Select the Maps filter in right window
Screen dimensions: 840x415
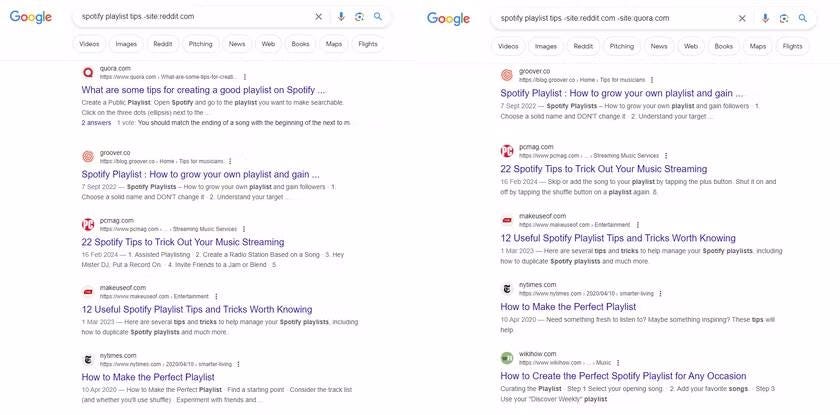758,47
